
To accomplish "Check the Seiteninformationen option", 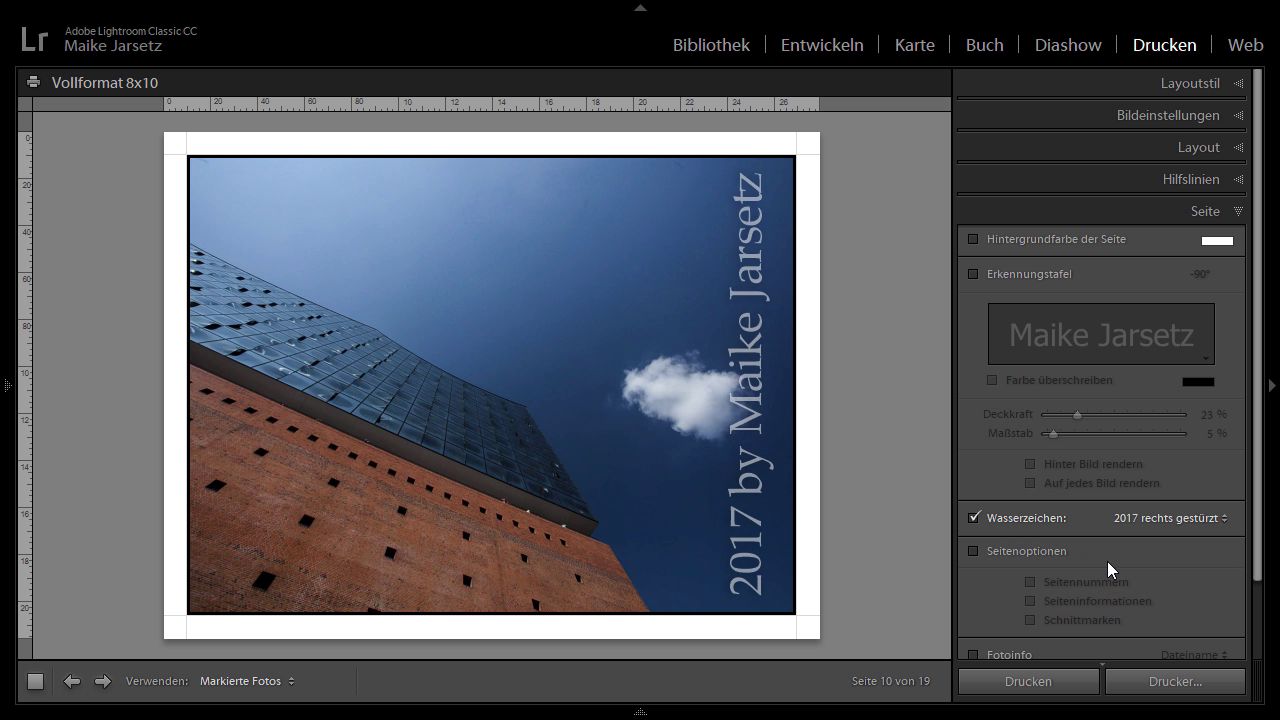I will [1030, 601].
